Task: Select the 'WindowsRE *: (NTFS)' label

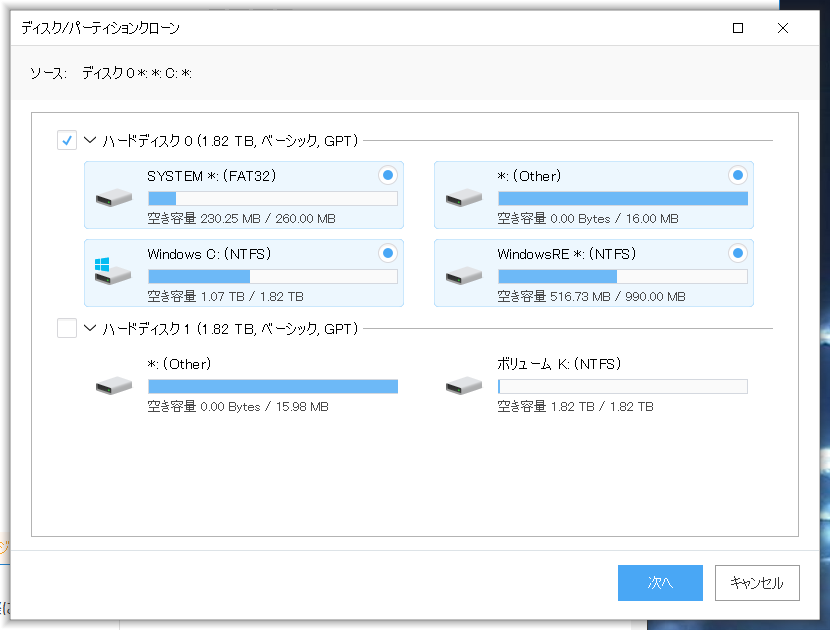Action: point(567,254)
